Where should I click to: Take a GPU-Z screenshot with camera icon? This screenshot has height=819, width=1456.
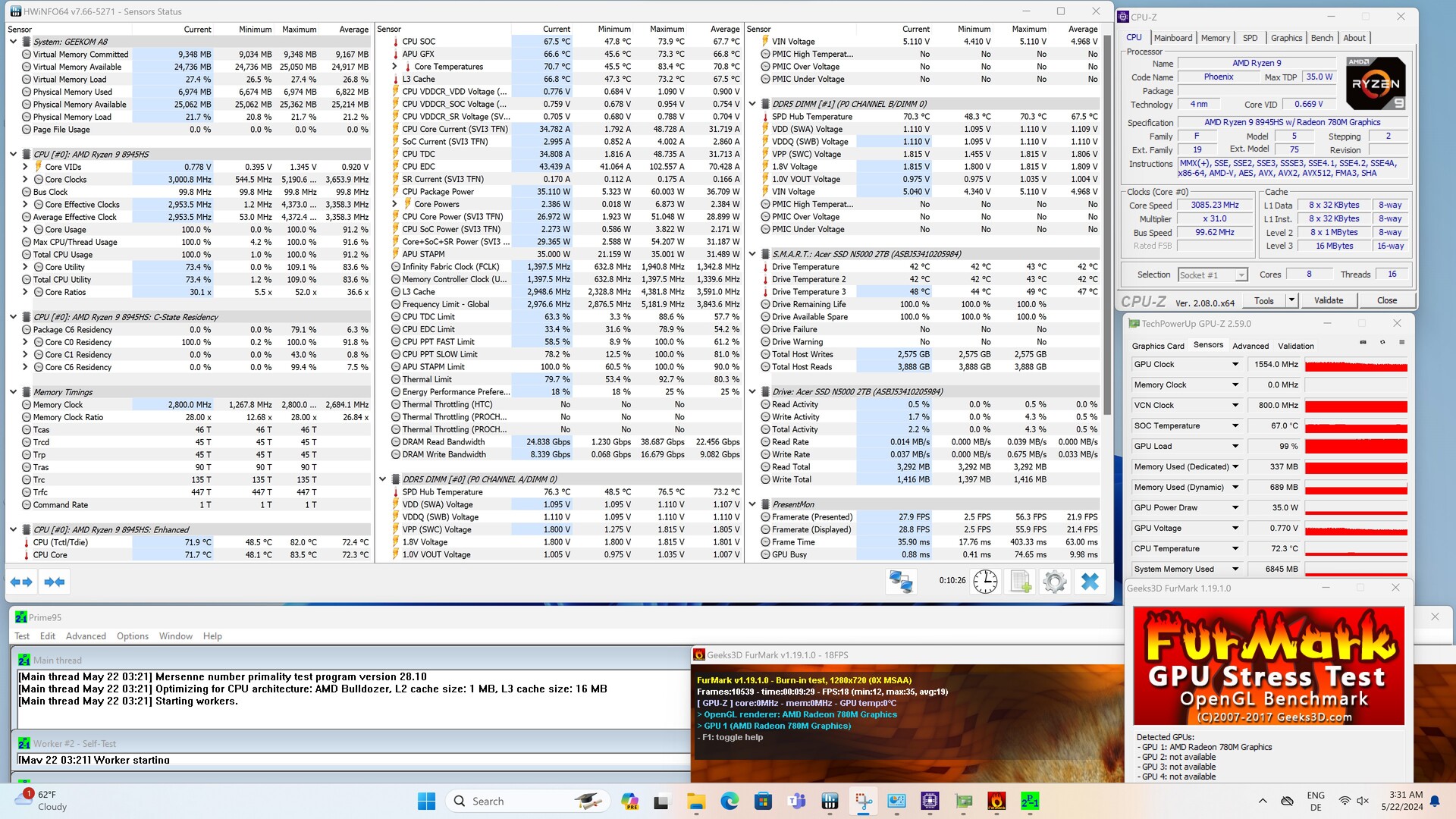(x=1363, y=343)
